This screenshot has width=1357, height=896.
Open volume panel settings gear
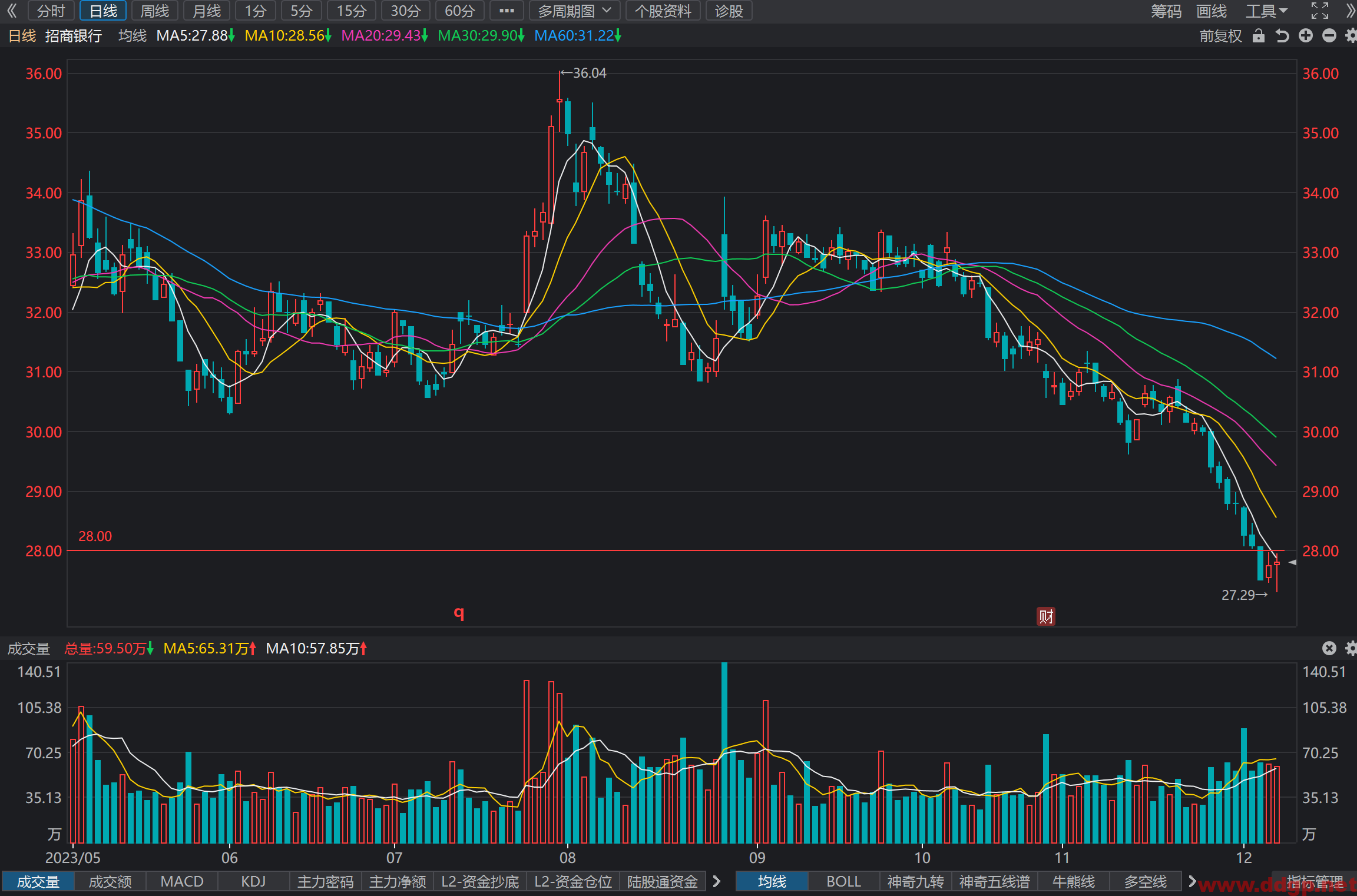click(1351, 648)
